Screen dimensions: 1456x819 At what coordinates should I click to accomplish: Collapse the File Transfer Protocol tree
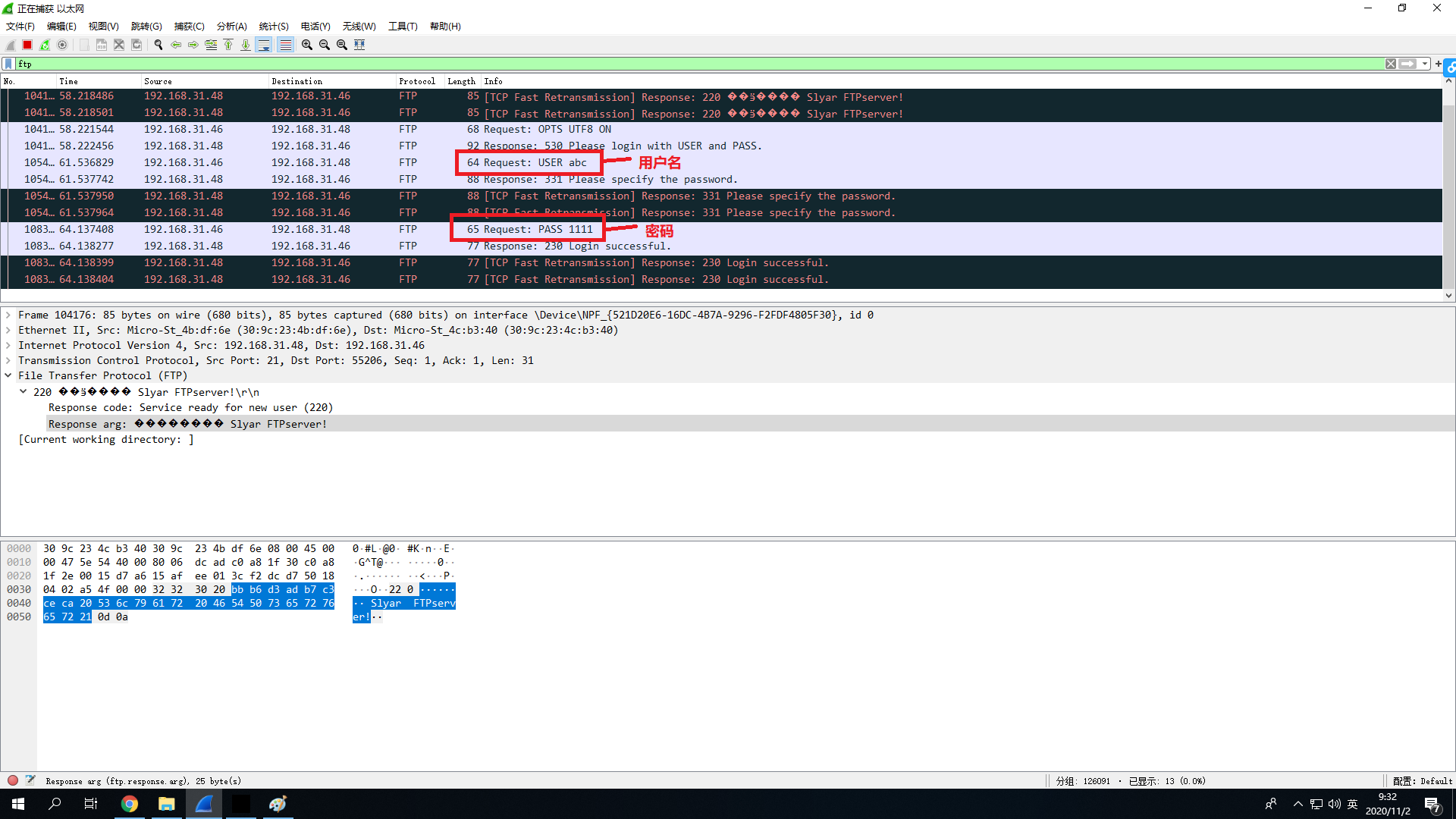8,375
